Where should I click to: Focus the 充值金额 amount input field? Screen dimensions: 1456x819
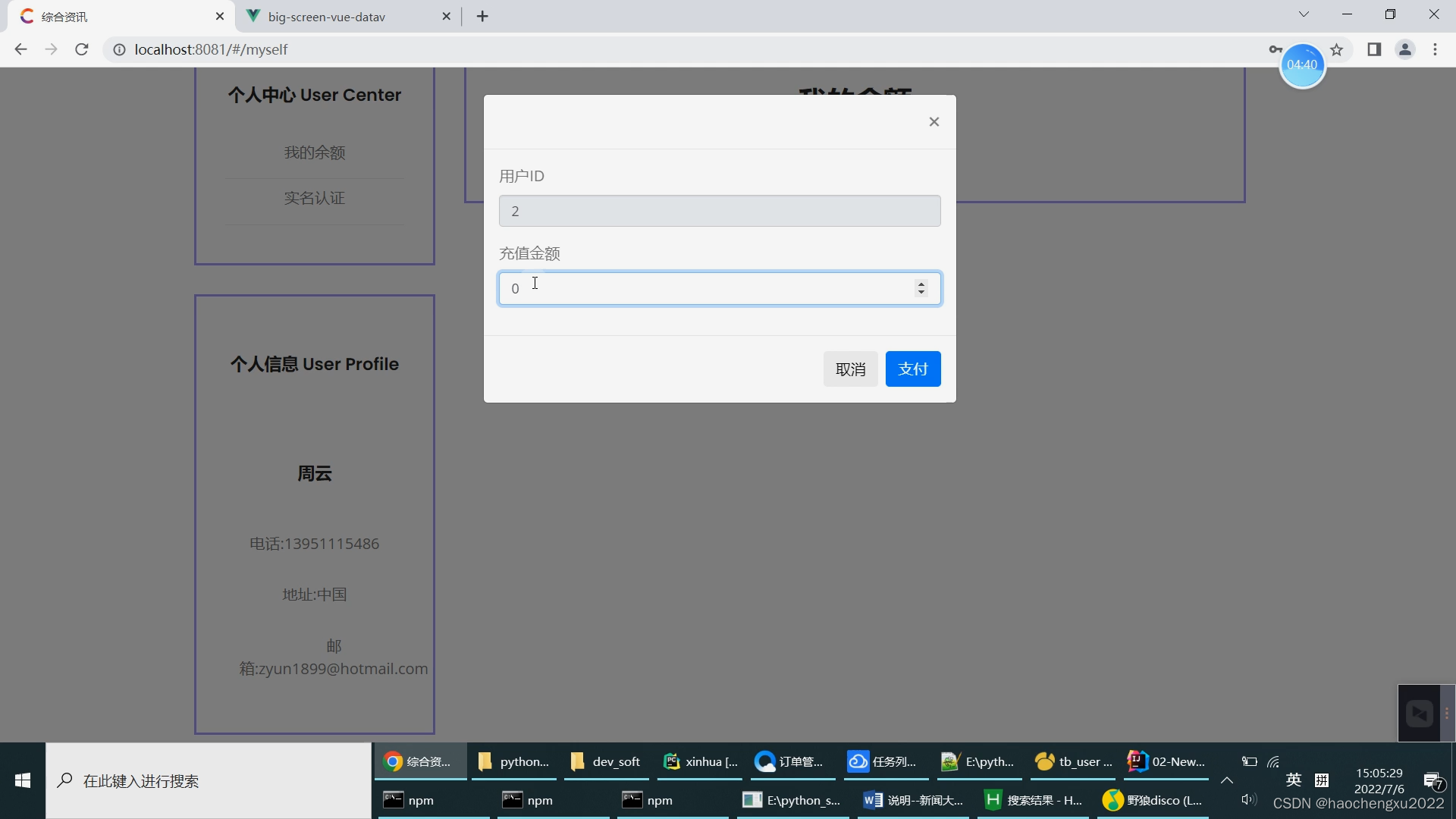tap(720, 288)
